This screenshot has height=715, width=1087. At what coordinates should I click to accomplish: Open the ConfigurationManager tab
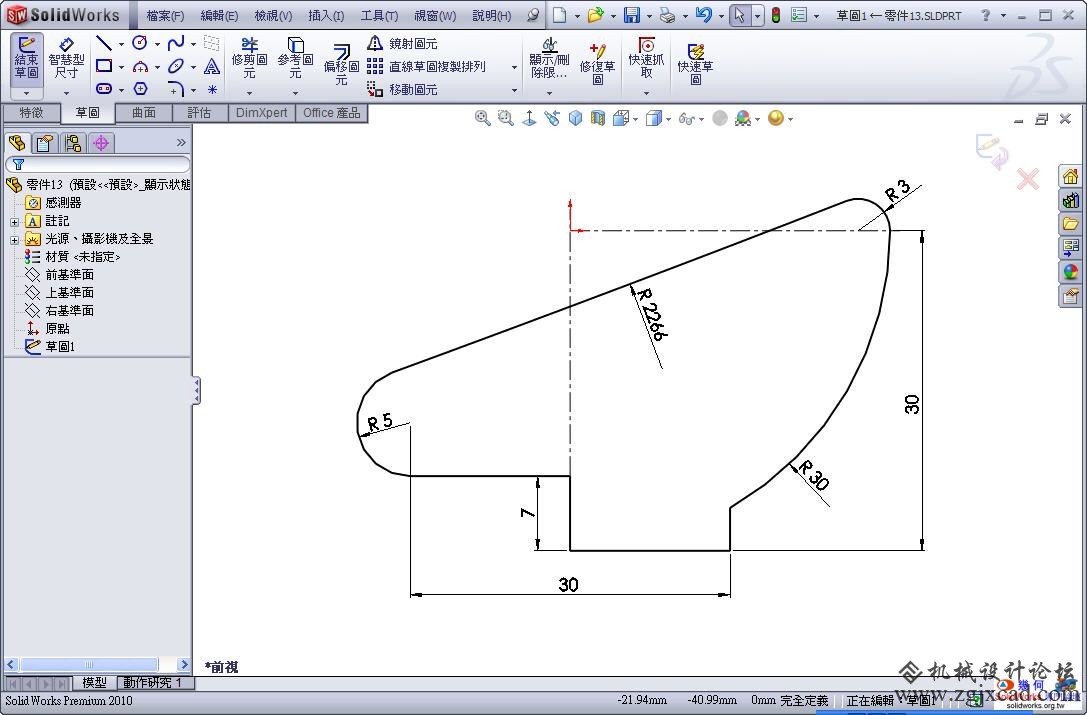73,144
